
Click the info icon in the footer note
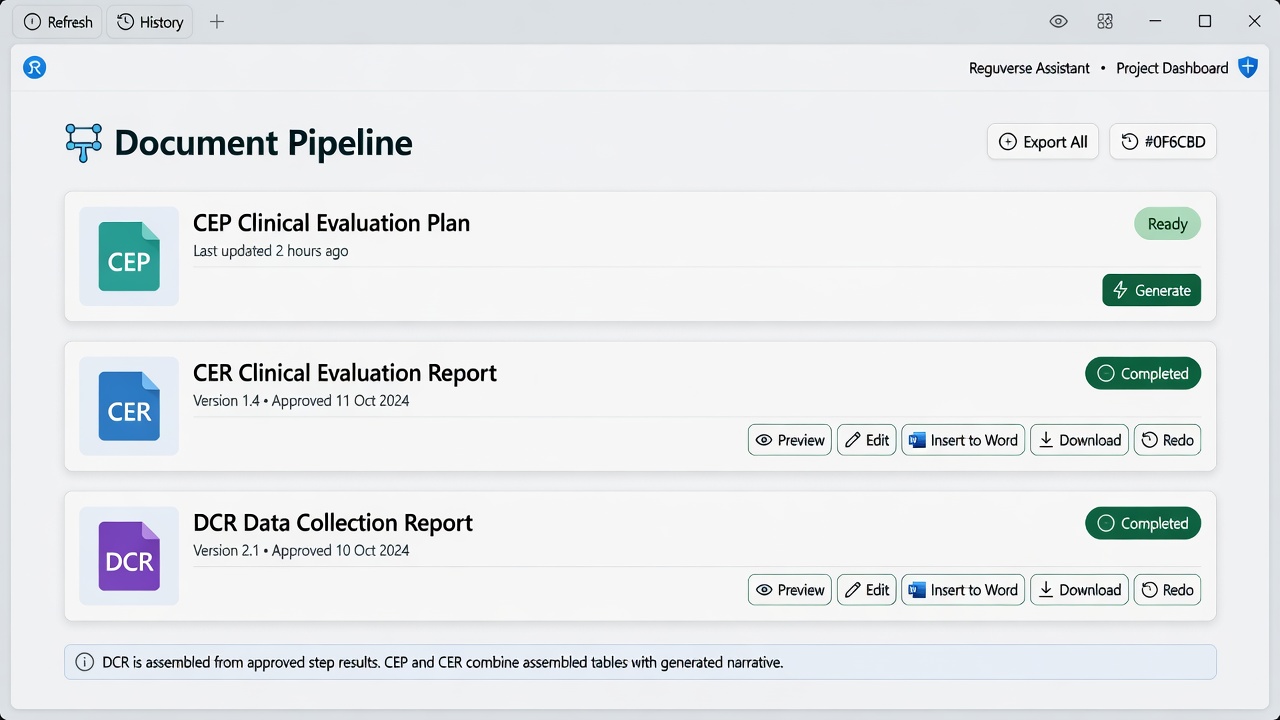pyautogui.click(x=84, y=662)
